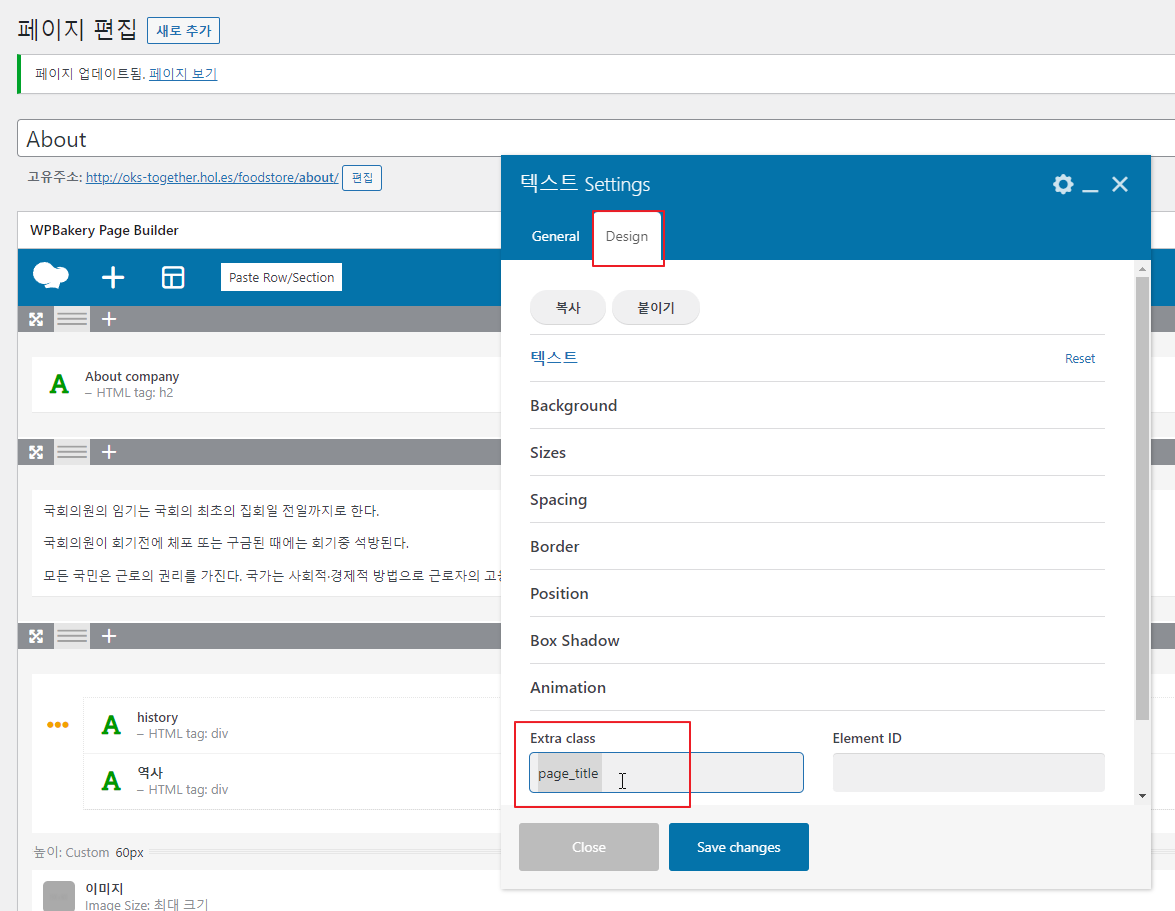Click column layout icon of About company row
Screen dimensions: 1175x911
tap(72, 319)
